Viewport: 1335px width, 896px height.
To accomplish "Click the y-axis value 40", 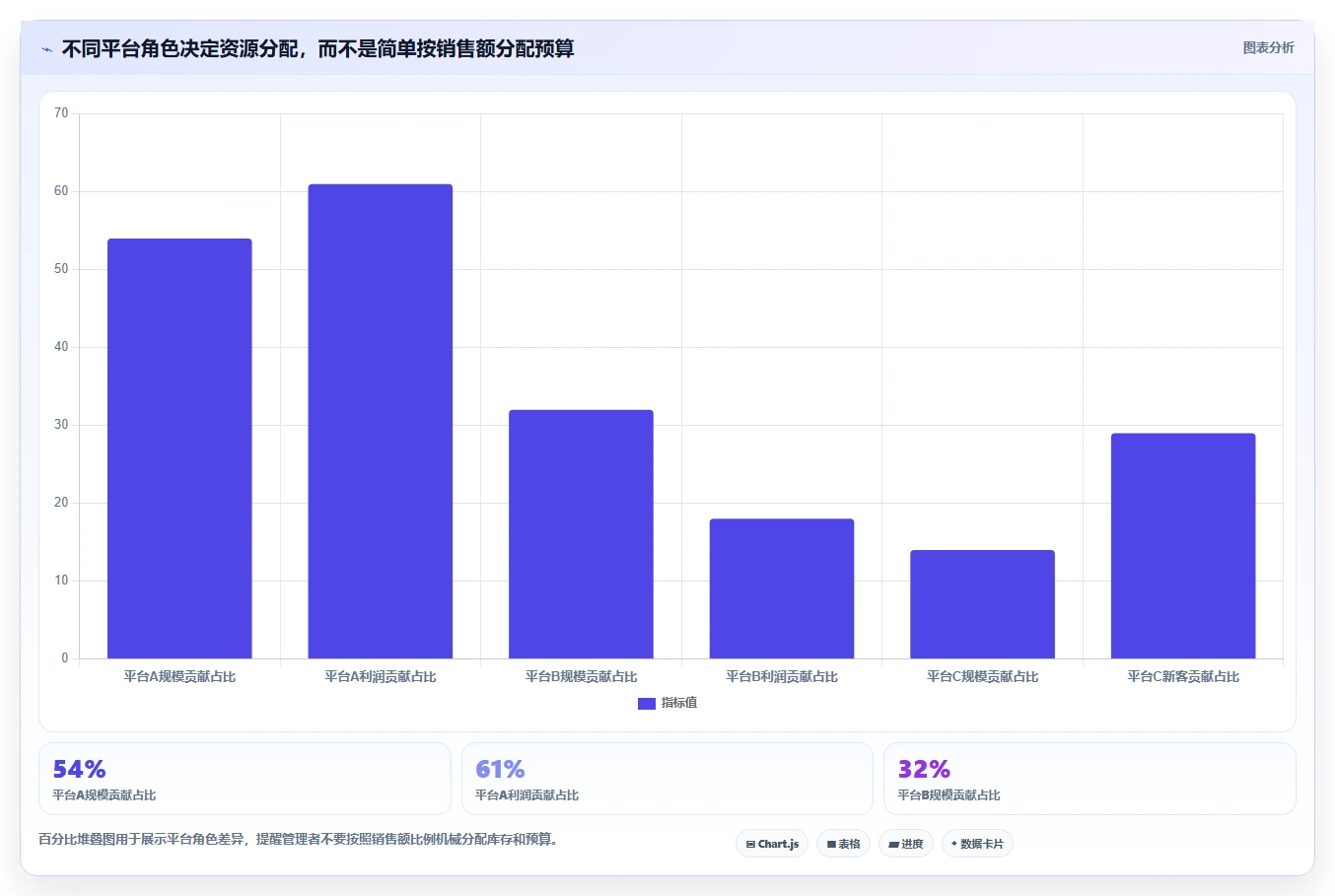I will click(x=61, y=347).
